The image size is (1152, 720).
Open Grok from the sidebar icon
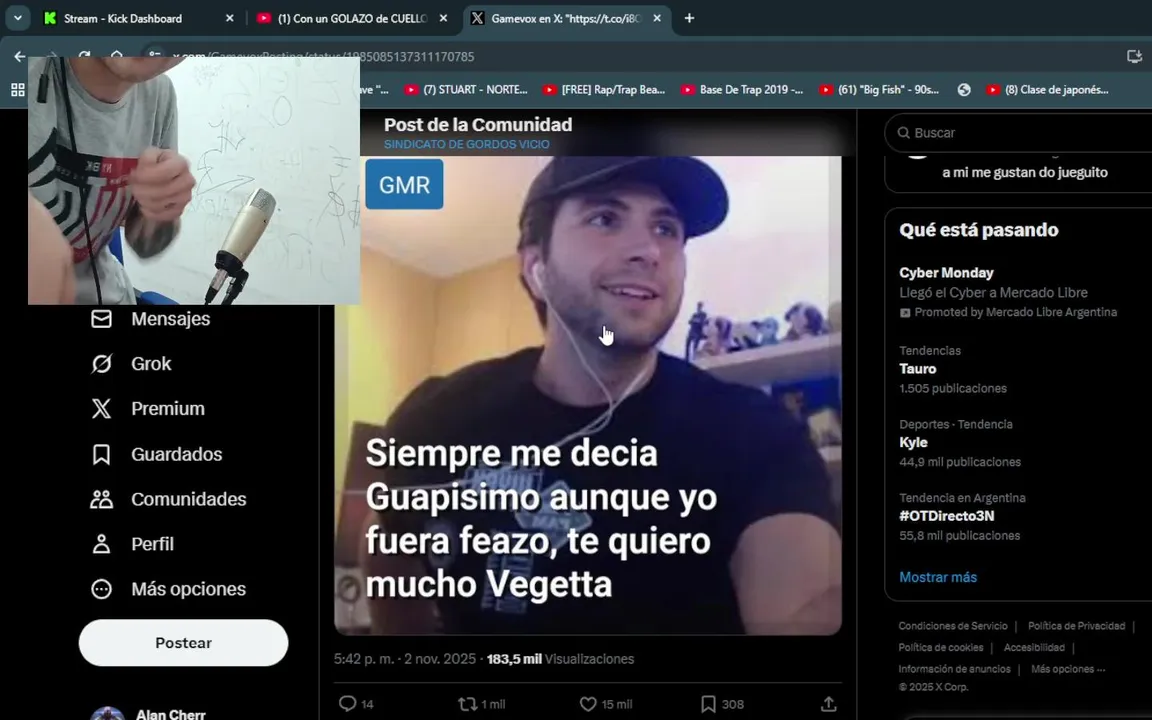pos(101,364)
